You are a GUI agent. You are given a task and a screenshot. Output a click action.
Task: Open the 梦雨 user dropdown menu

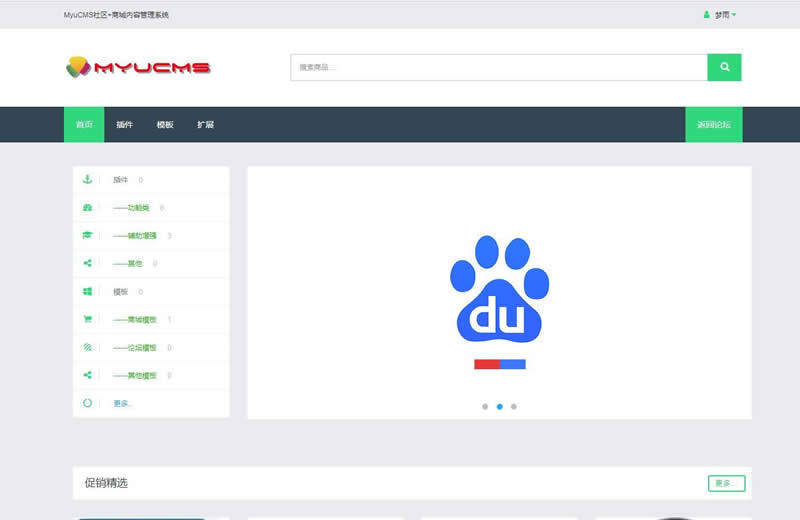point(725,15)
